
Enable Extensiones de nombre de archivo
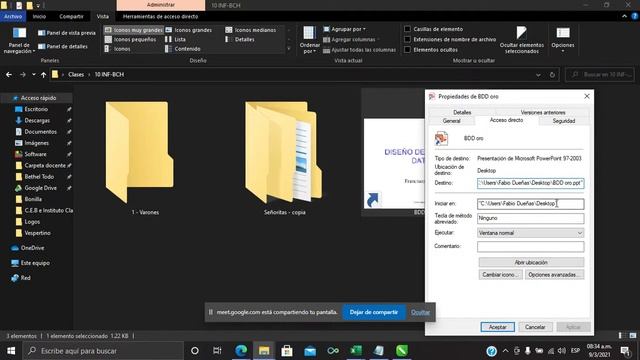(407, 39)
